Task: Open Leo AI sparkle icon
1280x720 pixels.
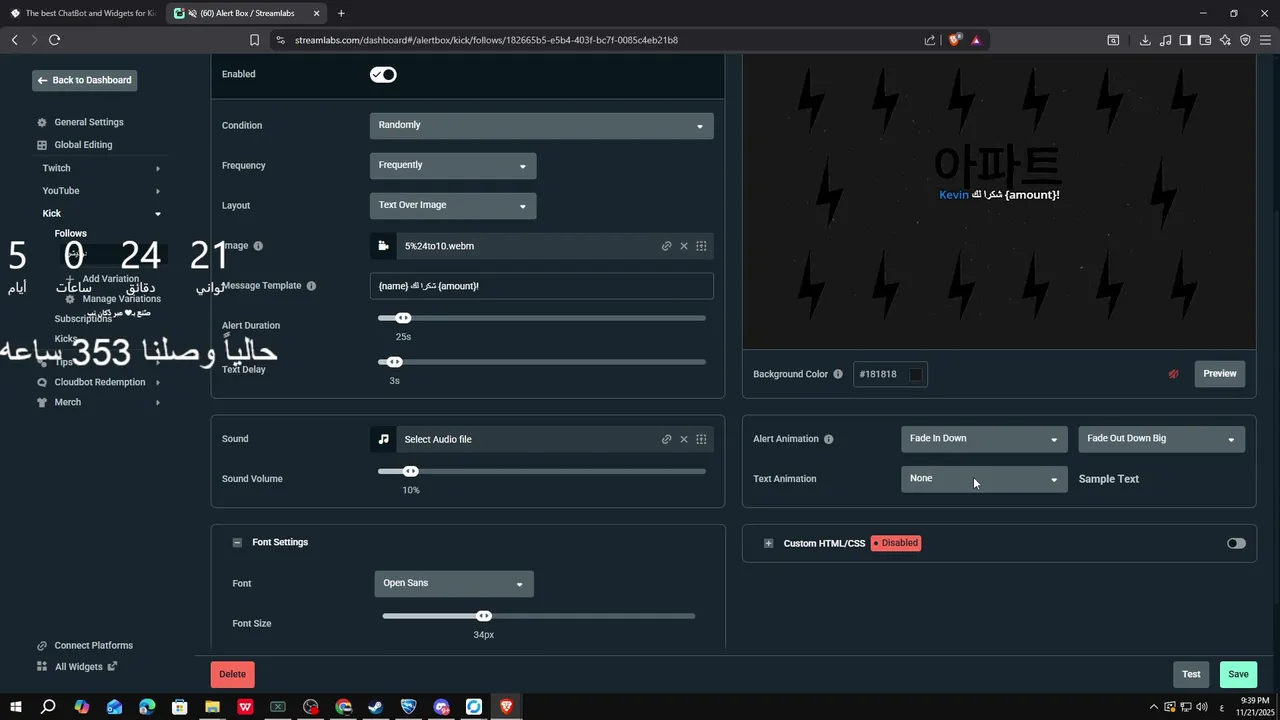Action: point(1225,40)
